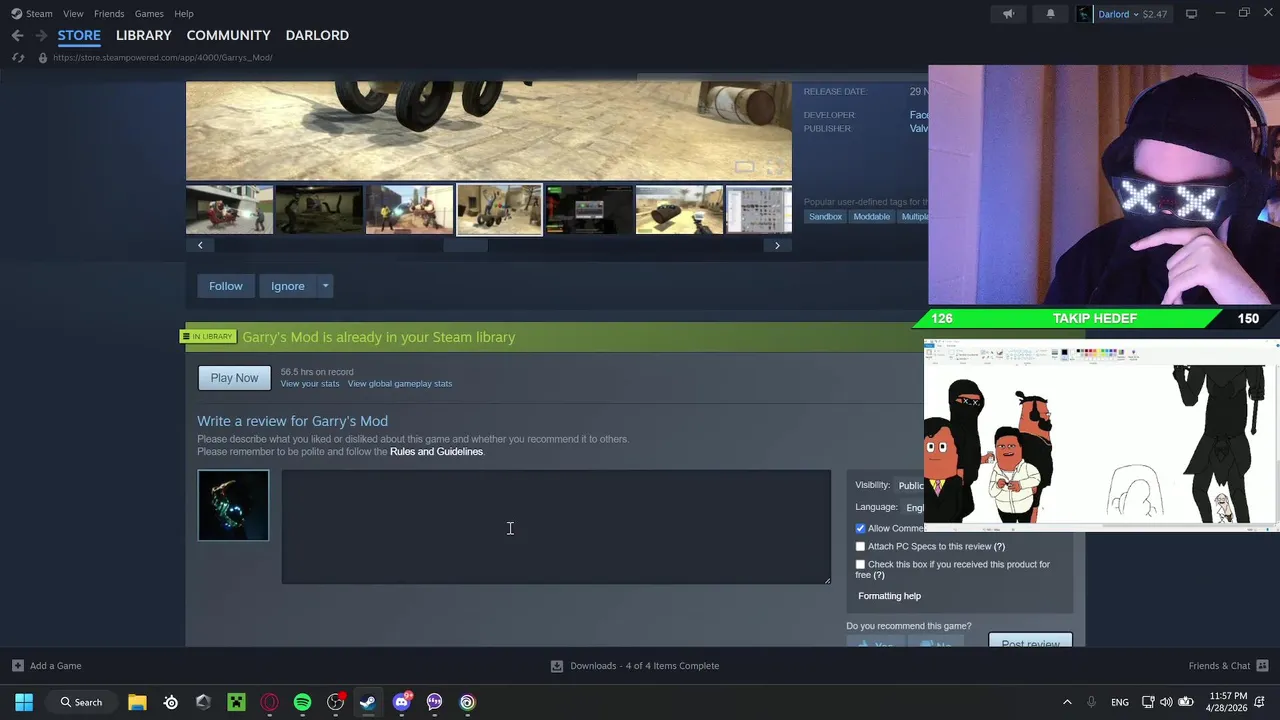Switch to the LIBRARY tab
The image size is (1280, 720).
[x=144, y=35]
